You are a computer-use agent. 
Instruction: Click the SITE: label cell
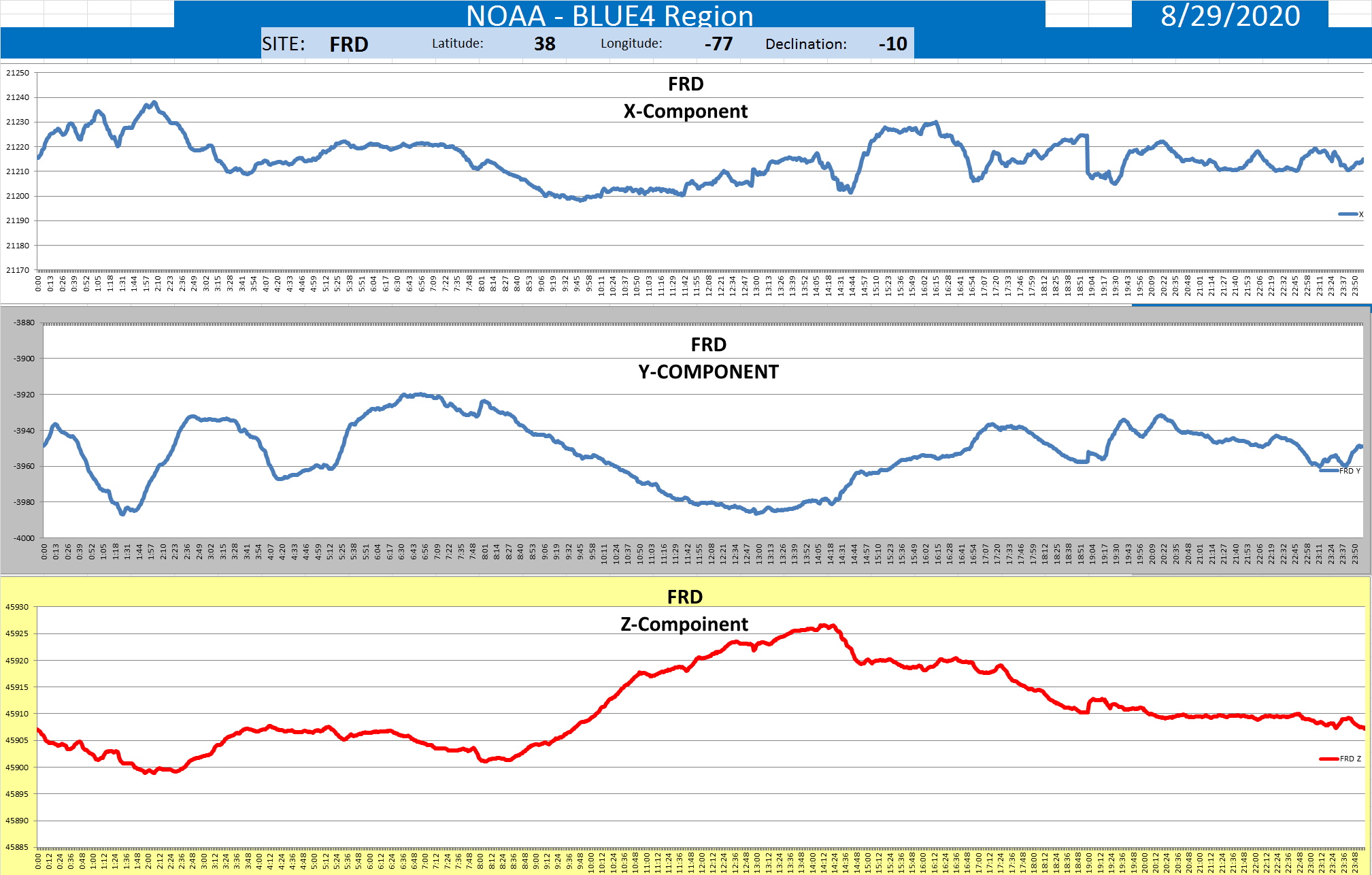283,44
